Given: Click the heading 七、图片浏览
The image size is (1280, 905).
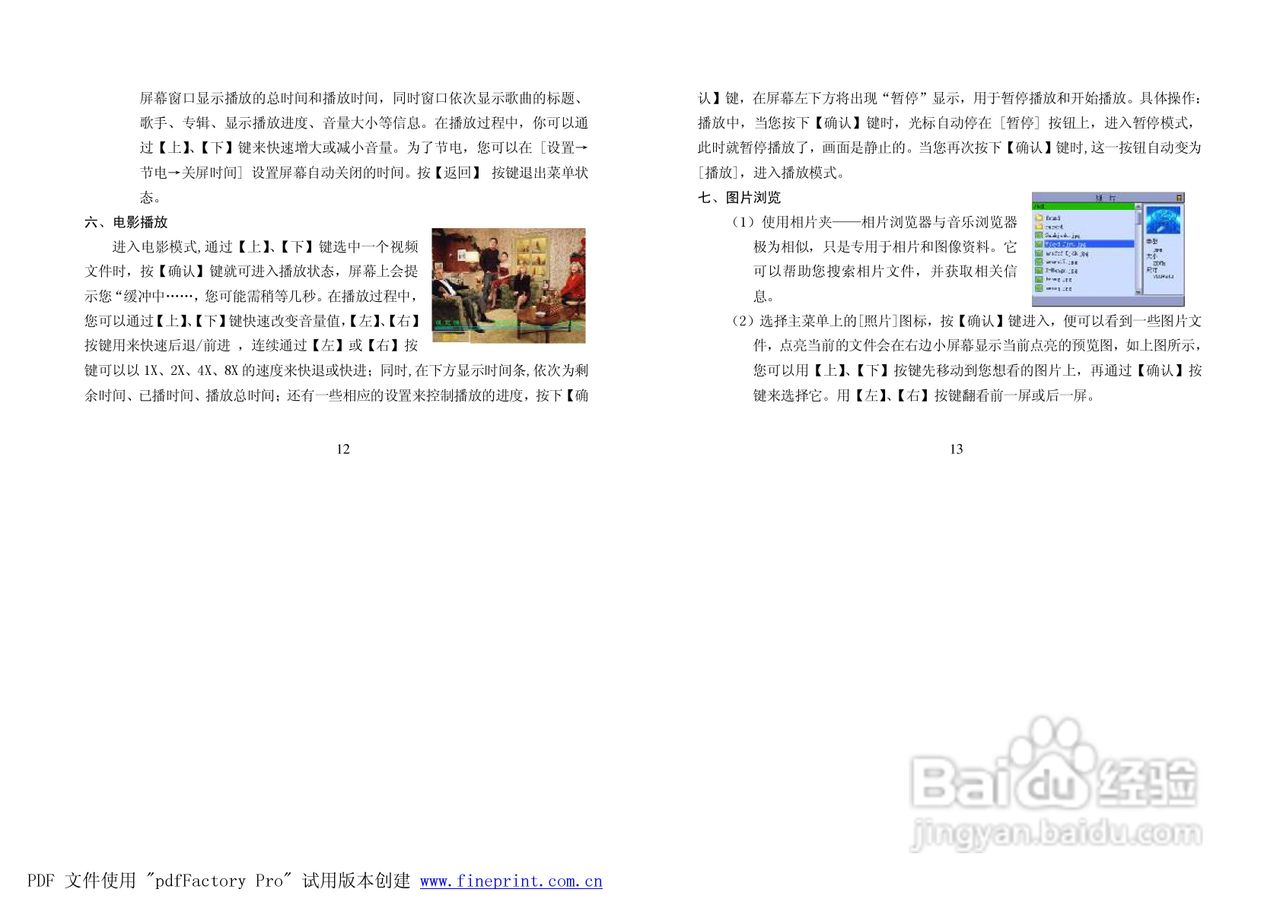Looking at the screenshot, I should click(740, 198).
